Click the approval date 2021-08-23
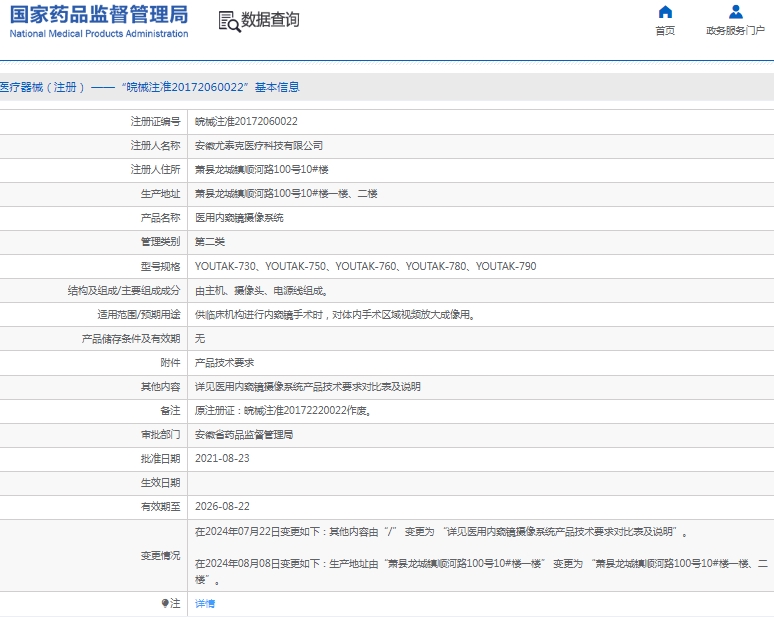This screenshot has height=617, width=774. point(222,459)
